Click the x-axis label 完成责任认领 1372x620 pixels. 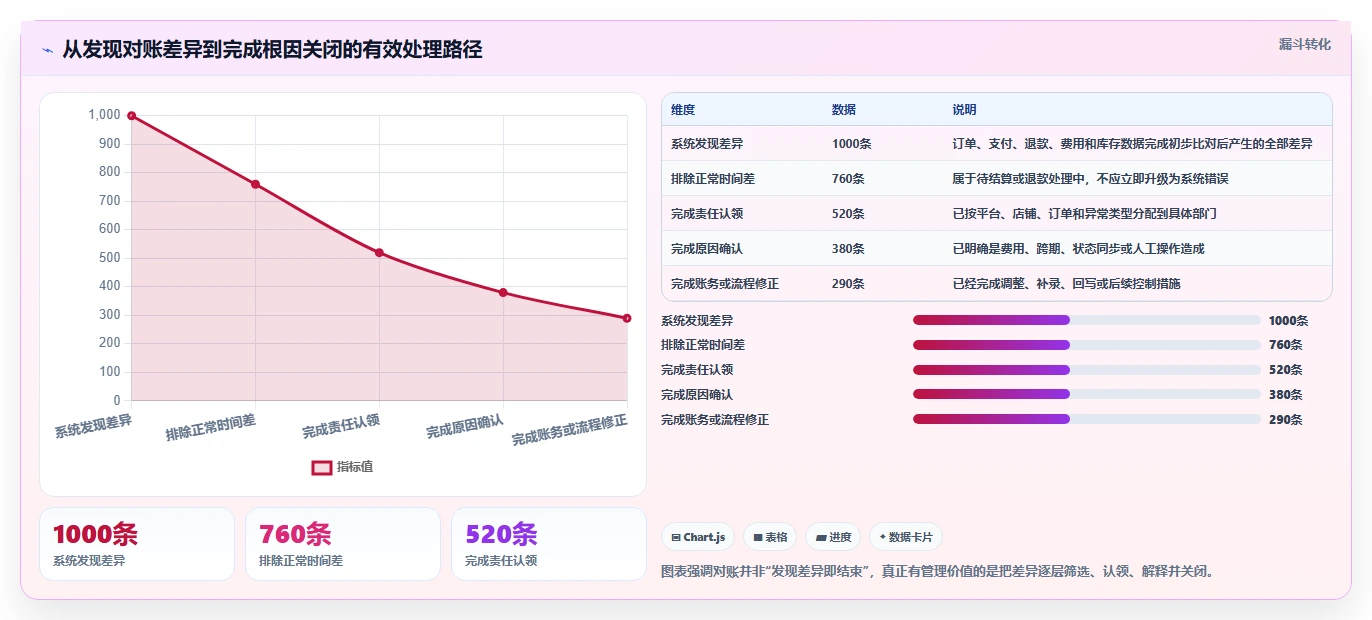click(x=341, y=426)
